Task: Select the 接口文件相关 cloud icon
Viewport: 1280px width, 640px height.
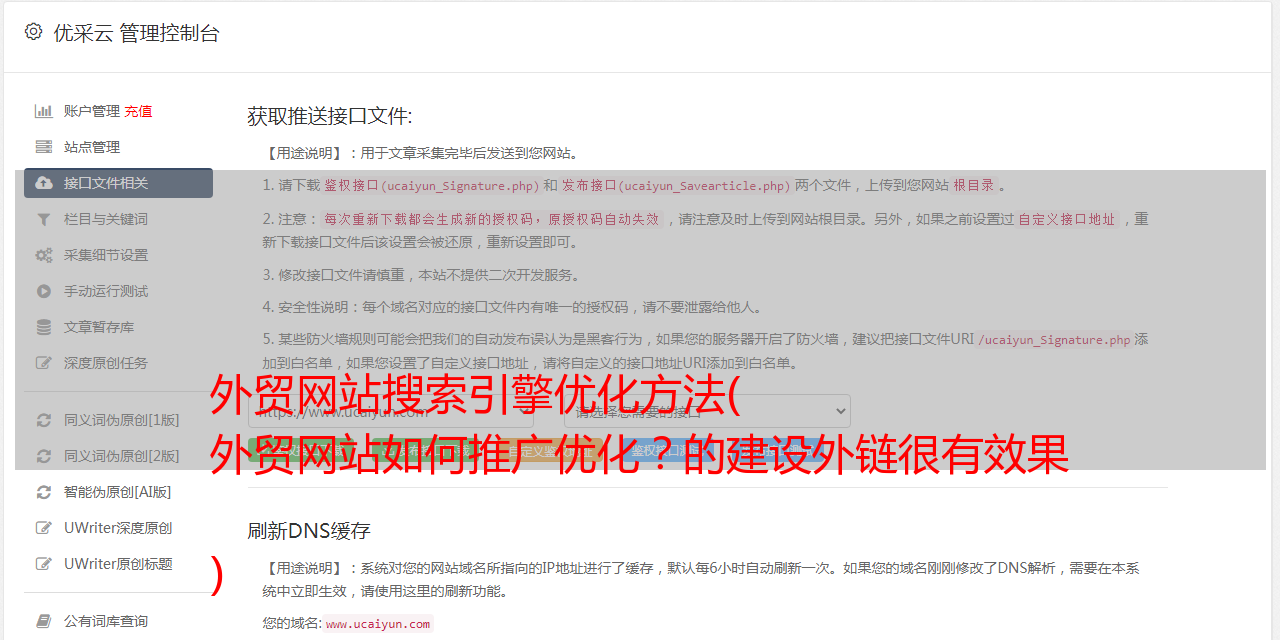Action: pos(44,183)
